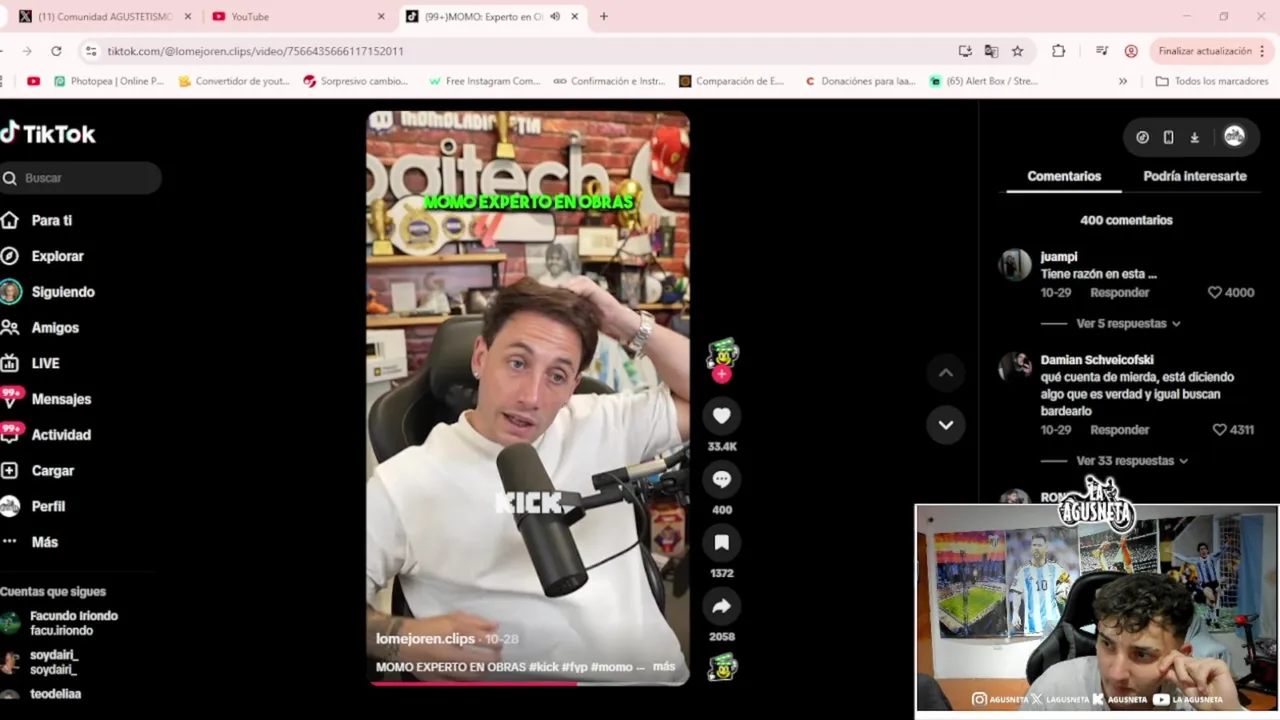
Task: Switch to the Comentarios tab
Action: pos(1064,176)
